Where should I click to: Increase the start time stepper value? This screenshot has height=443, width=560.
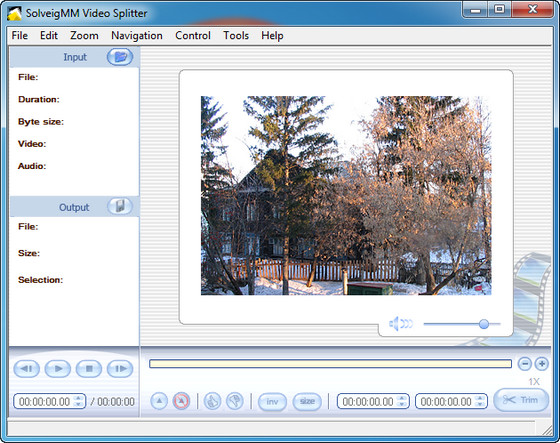point(402,398)
